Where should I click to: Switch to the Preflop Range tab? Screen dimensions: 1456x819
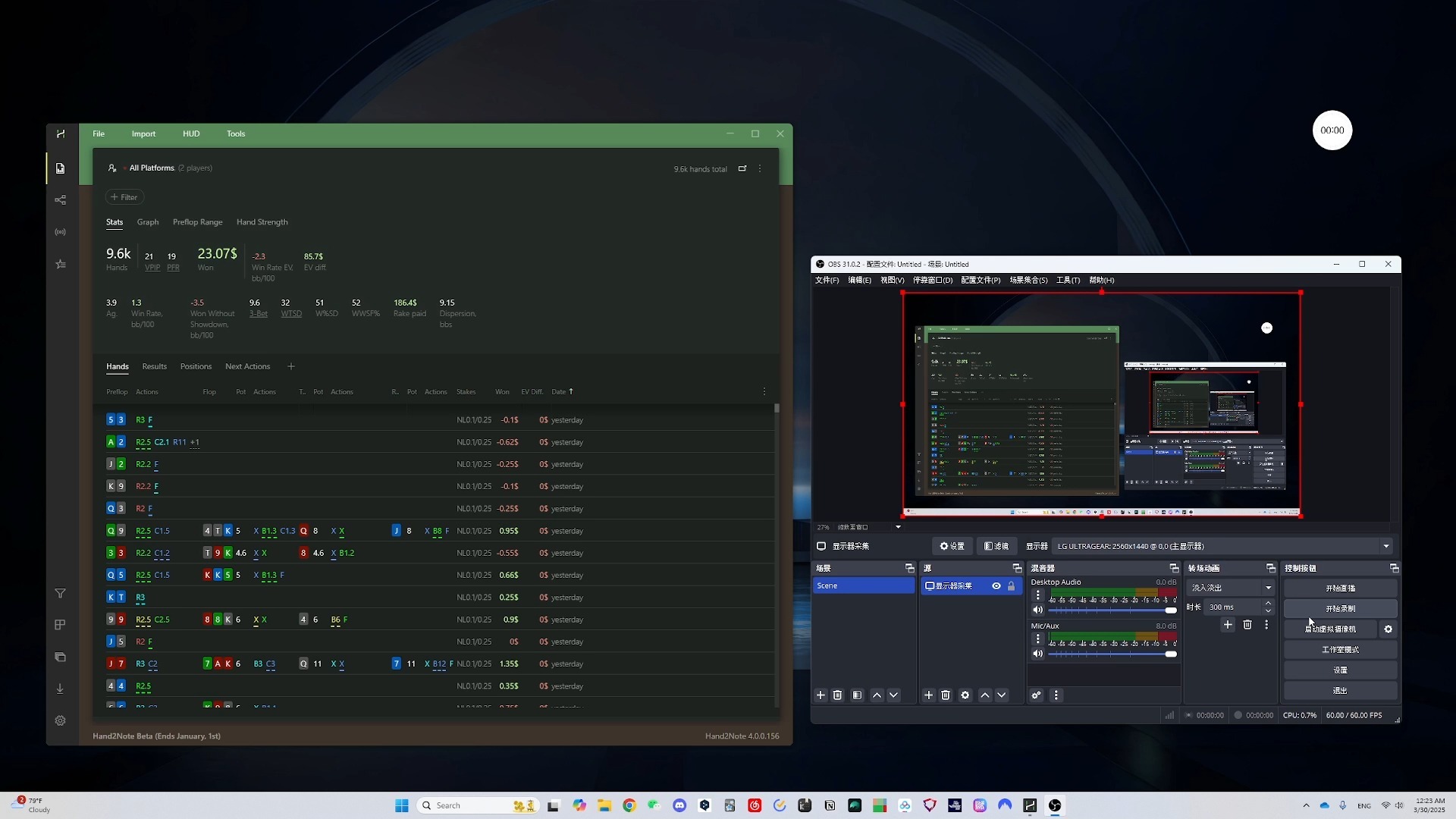pos(197,222)
